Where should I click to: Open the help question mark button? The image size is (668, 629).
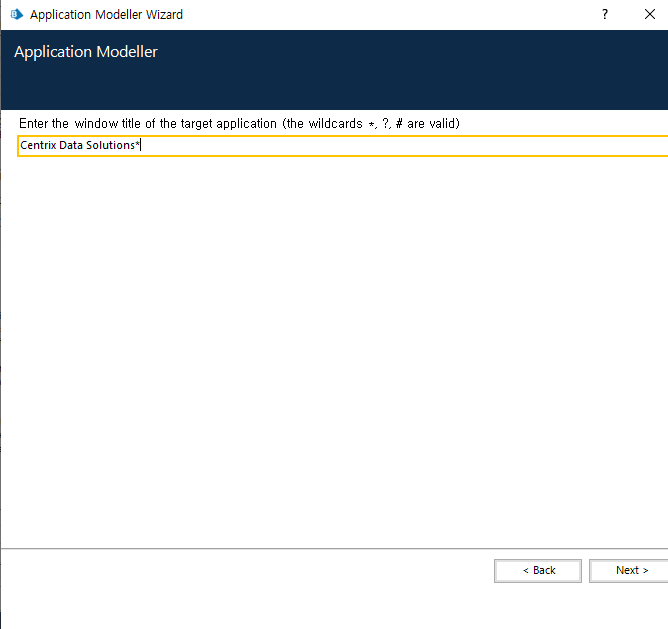(605, 14)
